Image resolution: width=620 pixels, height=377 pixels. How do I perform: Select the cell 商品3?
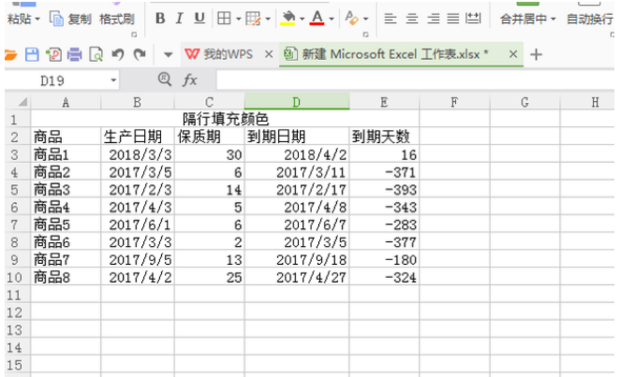(66, 190)
